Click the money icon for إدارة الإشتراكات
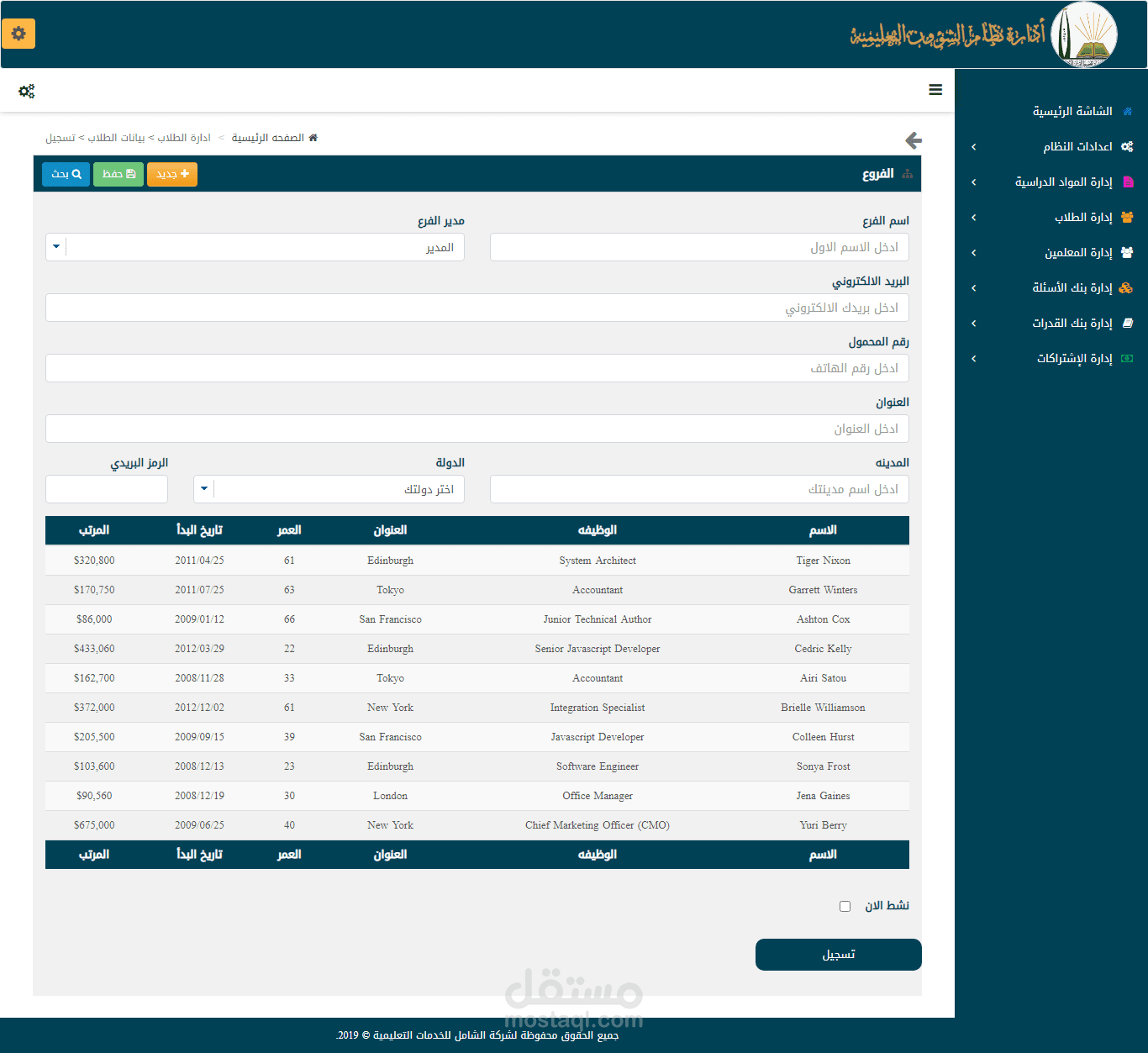 click(1127, 358)
